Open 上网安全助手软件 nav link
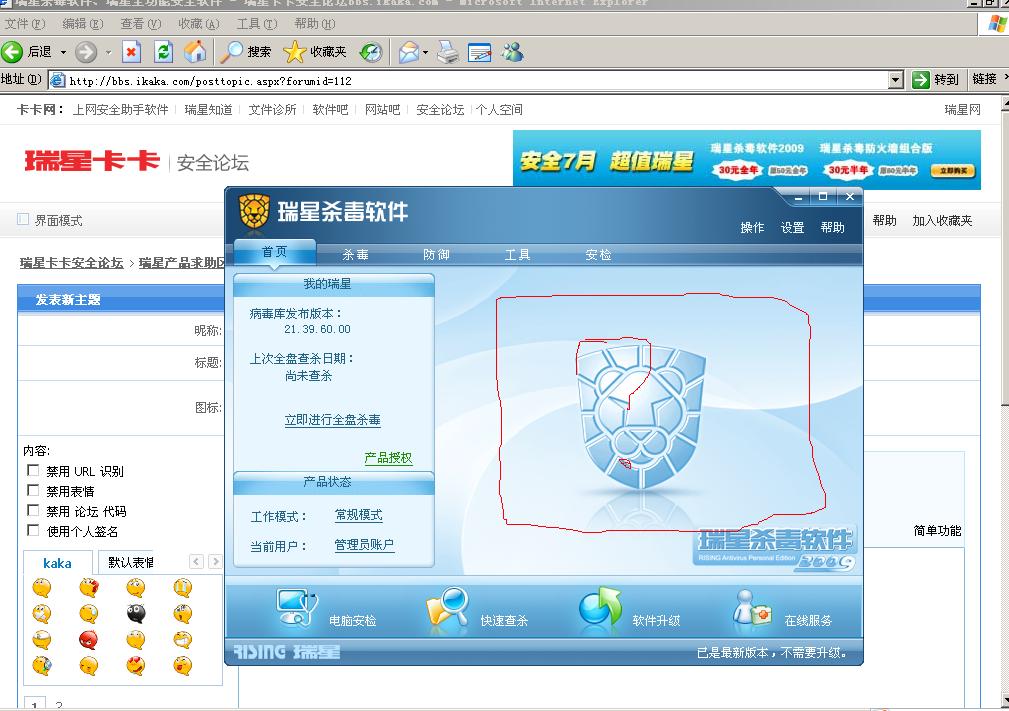The height and width of the screenshot is (711, 1009). coord(120,110)
